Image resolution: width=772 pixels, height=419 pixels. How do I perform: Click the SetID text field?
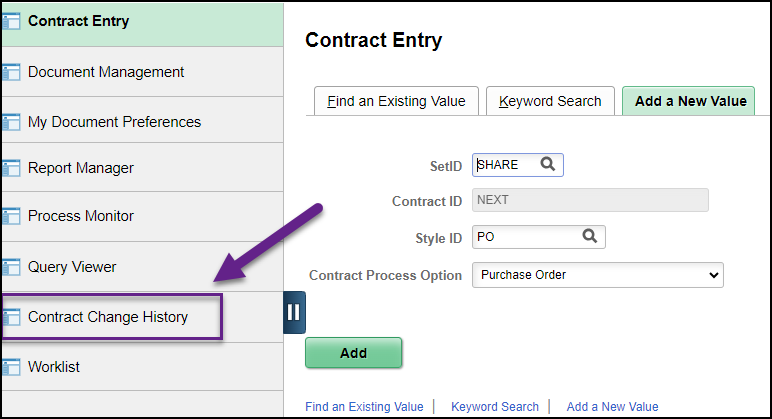(x=505, y=165)
